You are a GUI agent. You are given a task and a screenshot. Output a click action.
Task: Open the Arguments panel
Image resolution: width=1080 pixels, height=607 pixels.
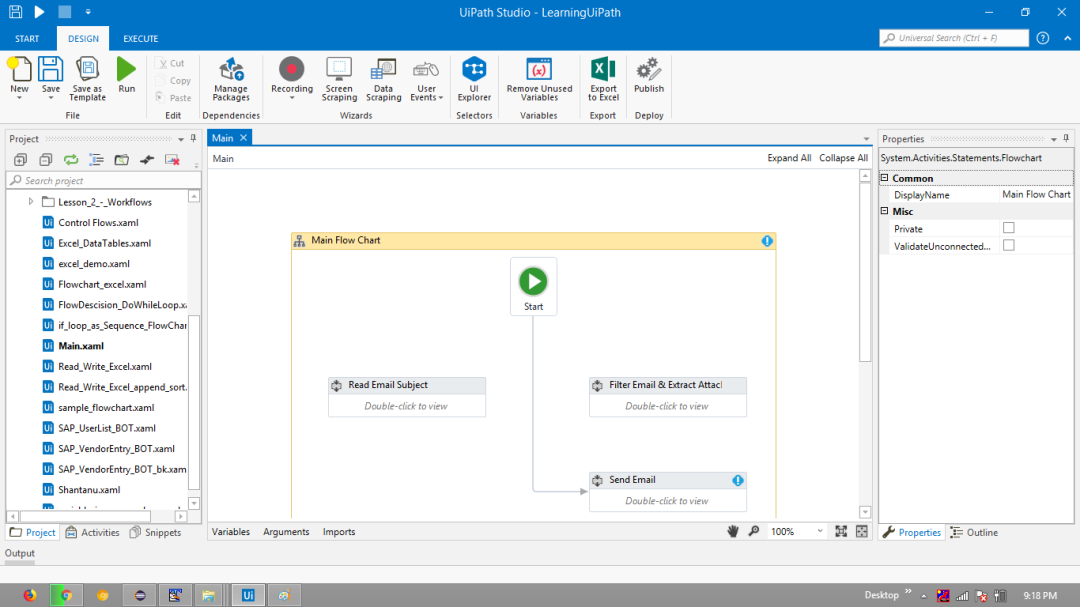coord(286,532)
